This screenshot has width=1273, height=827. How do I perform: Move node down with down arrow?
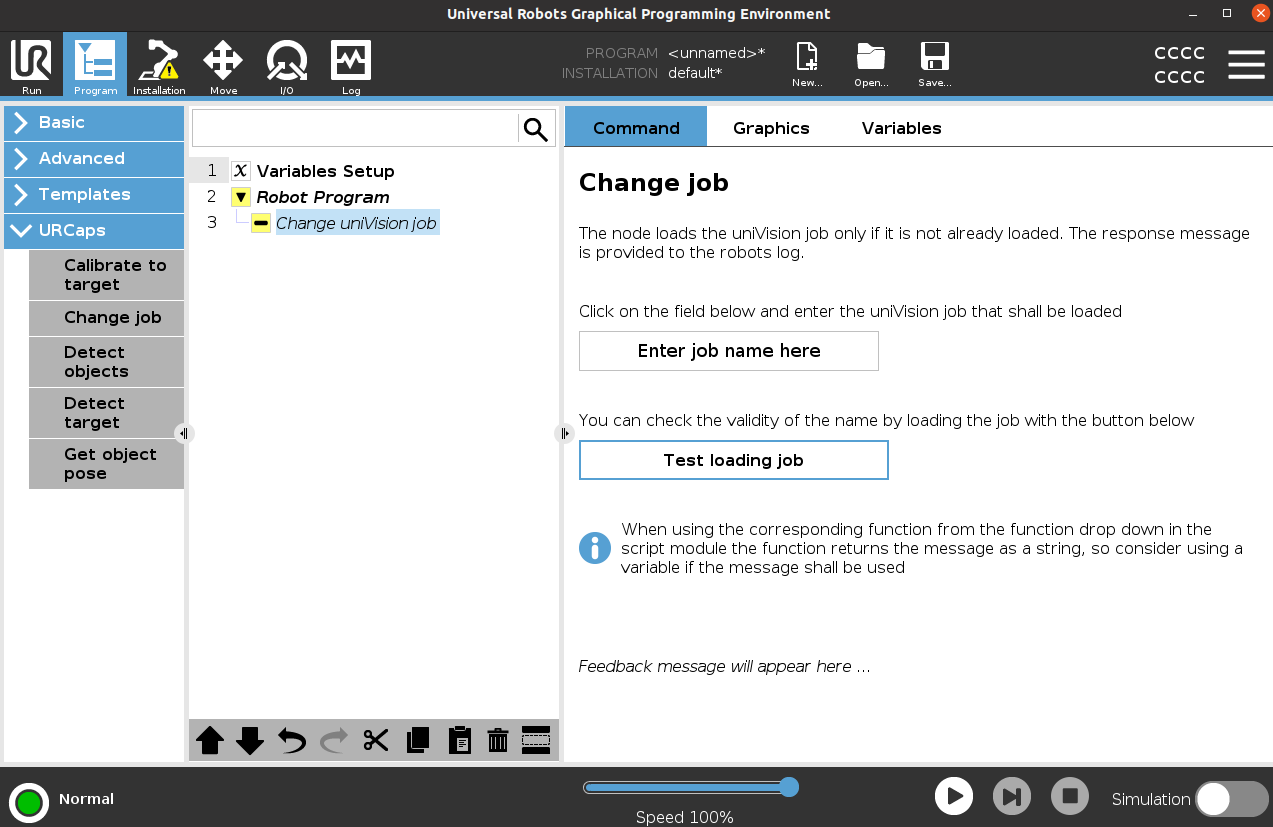(250, 741)
